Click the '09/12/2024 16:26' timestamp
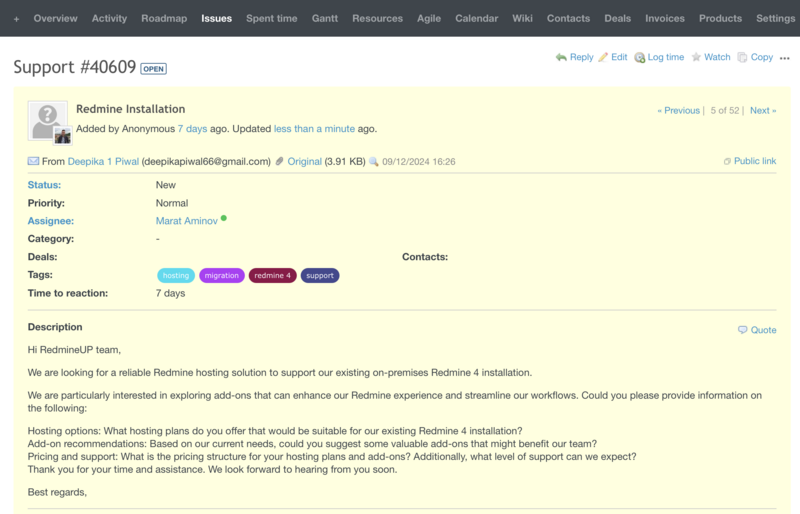This screenshot has height=514, width=800. [419, 162]
